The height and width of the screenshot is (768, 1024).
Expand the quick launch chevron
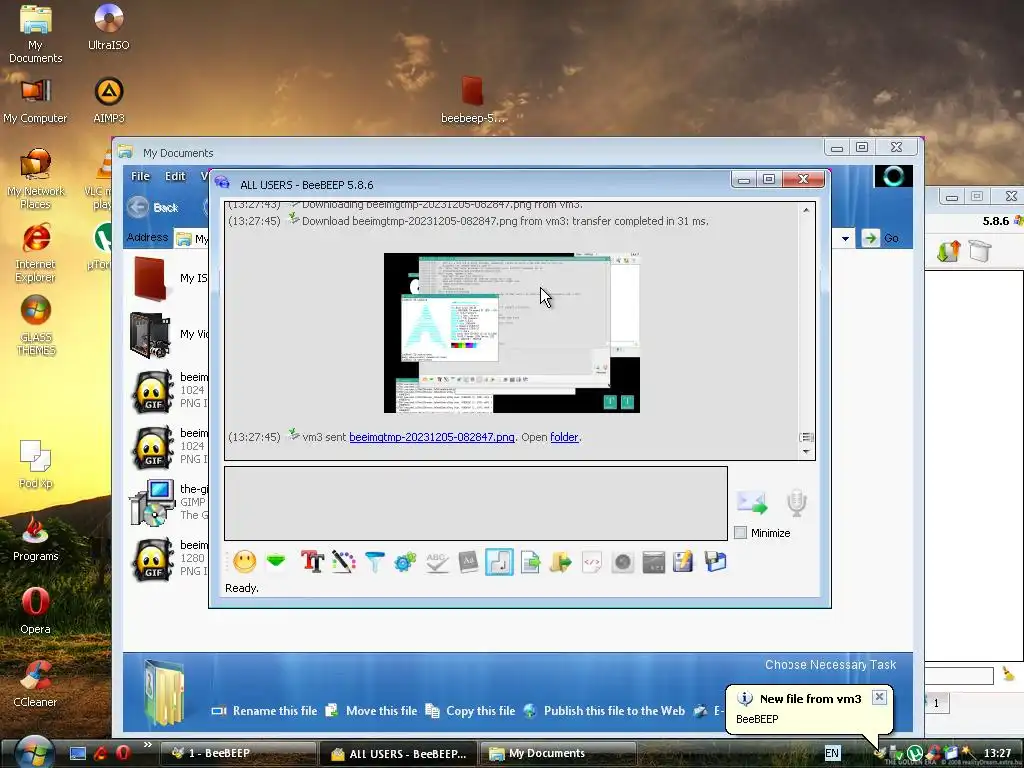point(148,744)
